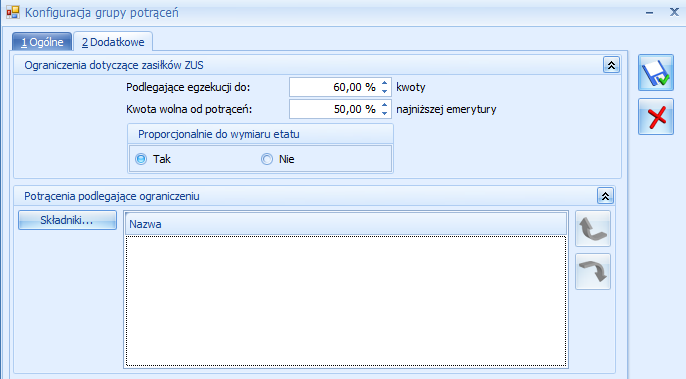
Task: Decrease the Podlegające egzekucji do percentage
Action: [x=384, y=91]
